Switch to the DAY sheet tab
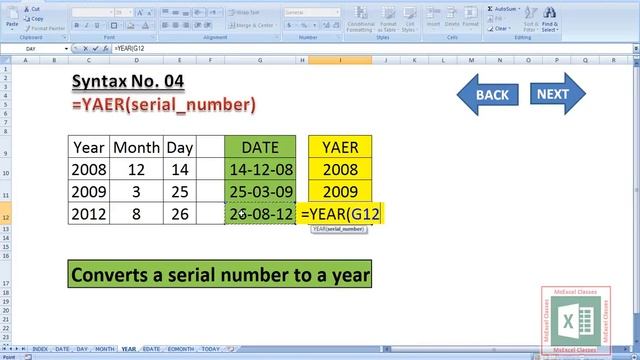The image size is (640, 360). click(82, 349)
